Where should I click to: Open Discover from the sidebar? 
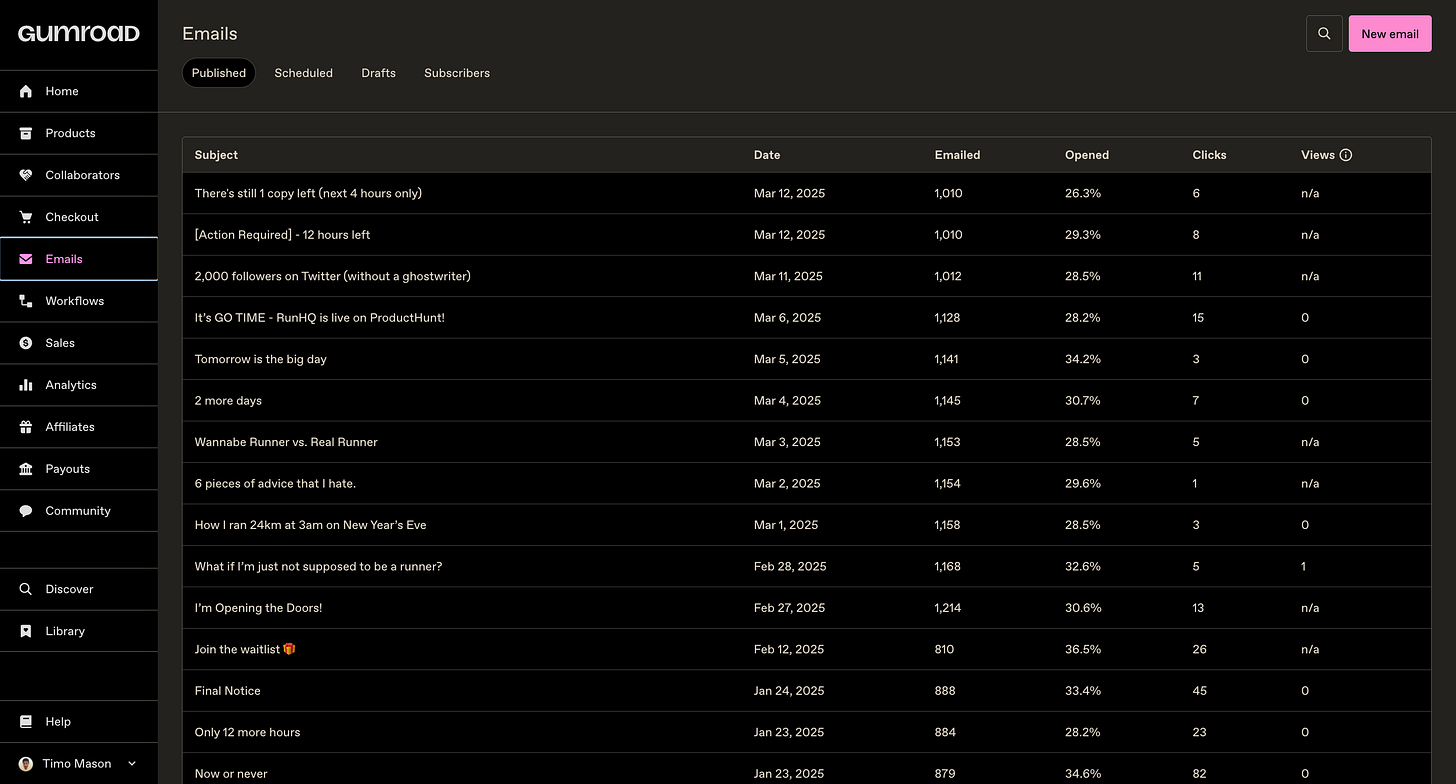pos(78,589)
